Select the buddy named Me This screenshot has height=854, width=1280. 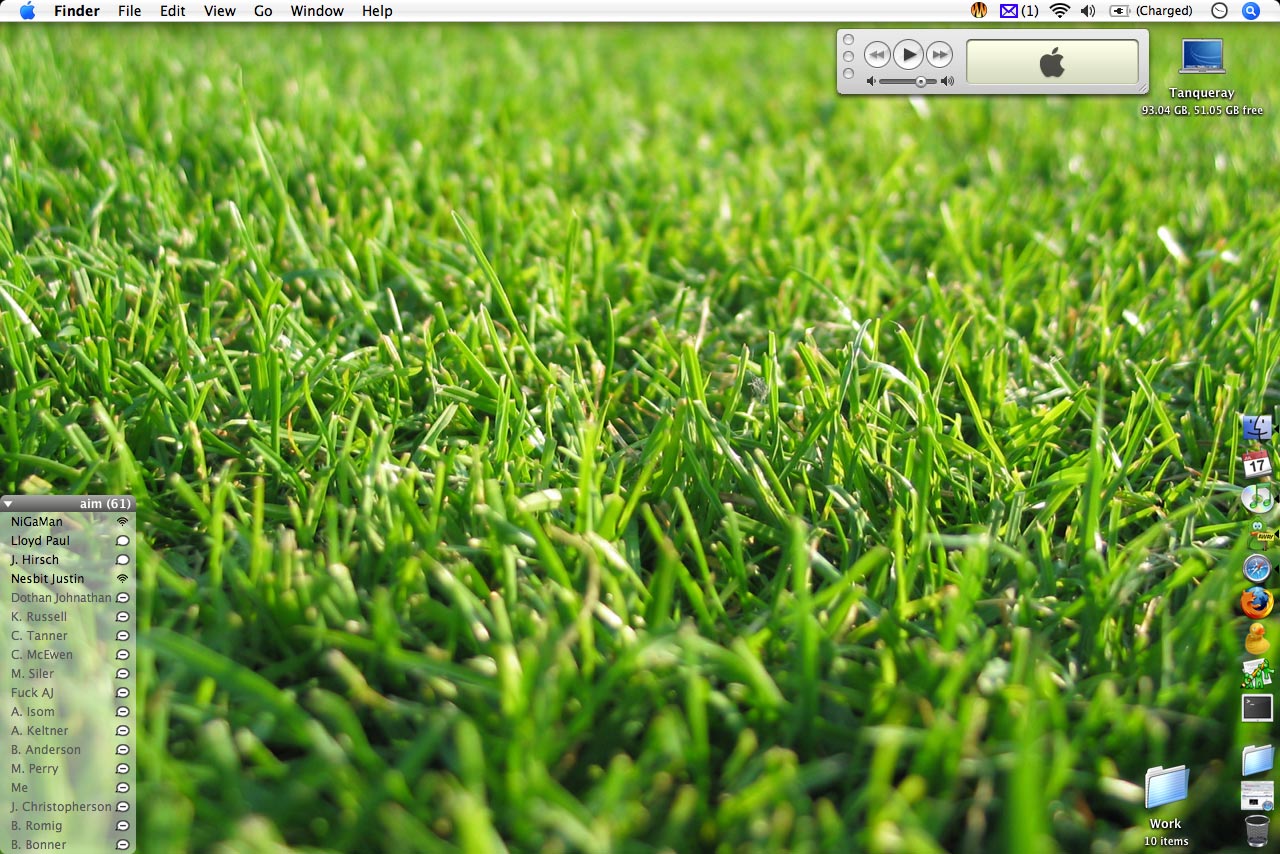[68, 788]
